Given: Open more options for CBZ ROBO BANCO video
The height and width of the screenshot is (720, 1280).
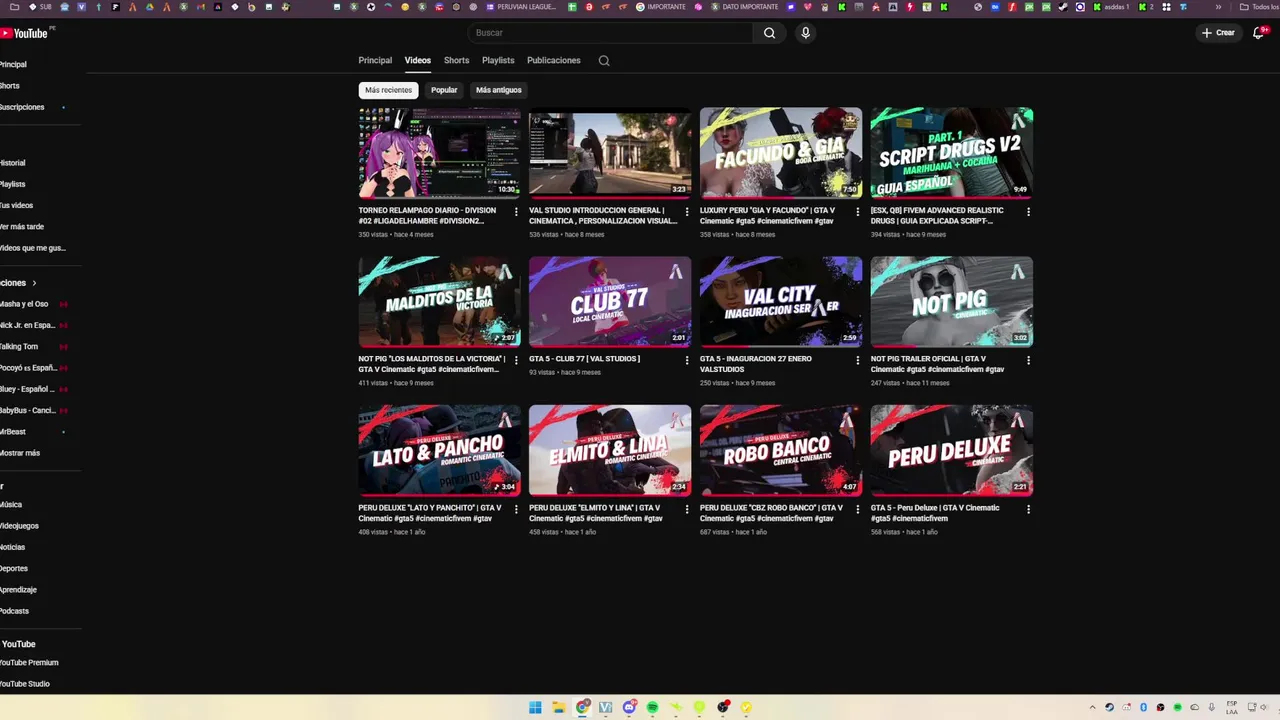Looking at the screenshot, I should tap(857, 509).
